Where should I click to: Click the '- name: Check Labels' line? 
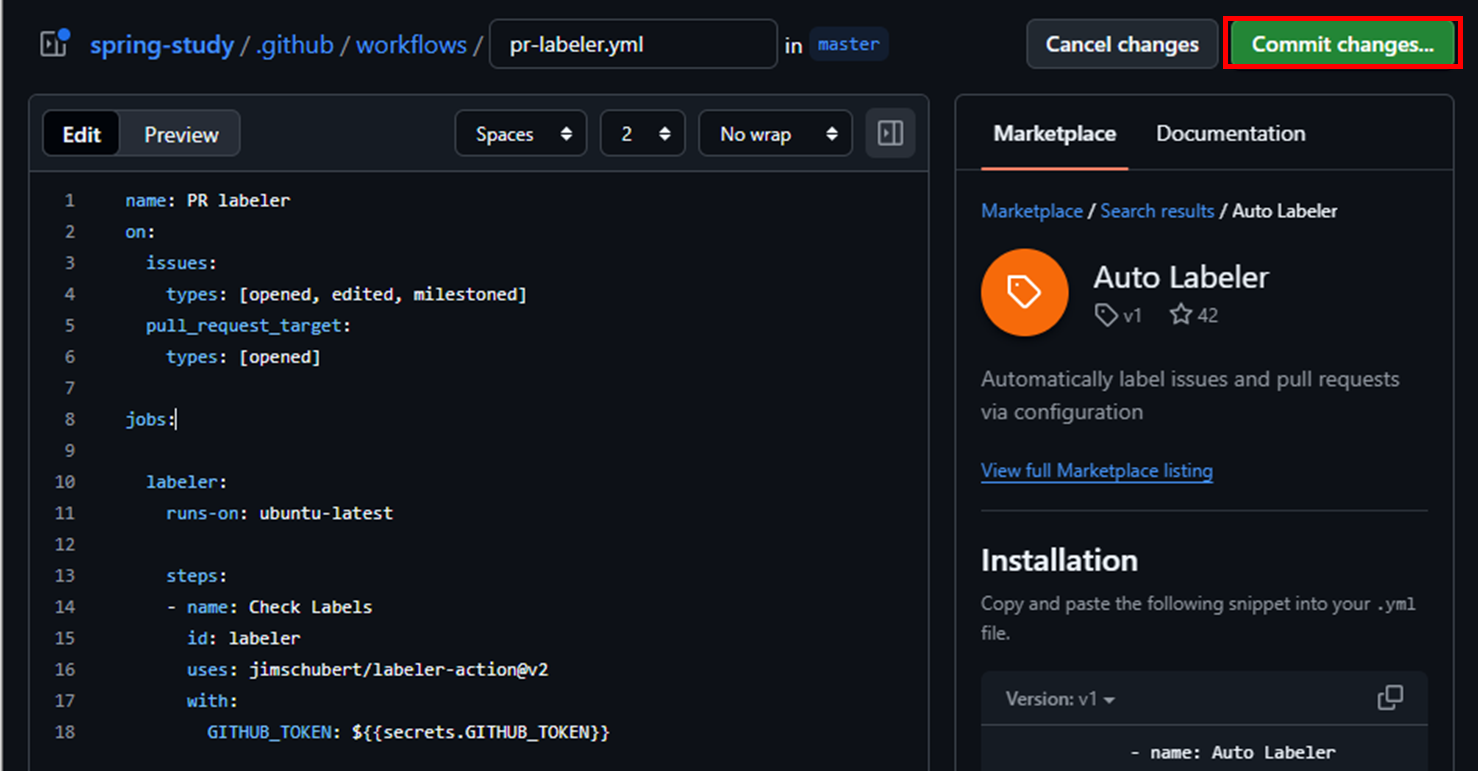tap(269, 607)
